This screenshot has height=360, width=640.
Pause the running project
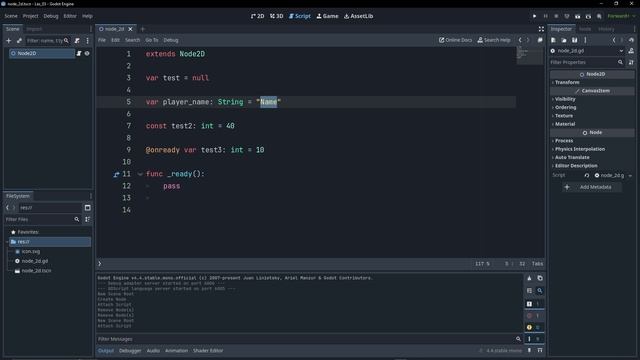pyautogui.click(x=545, y=16)
